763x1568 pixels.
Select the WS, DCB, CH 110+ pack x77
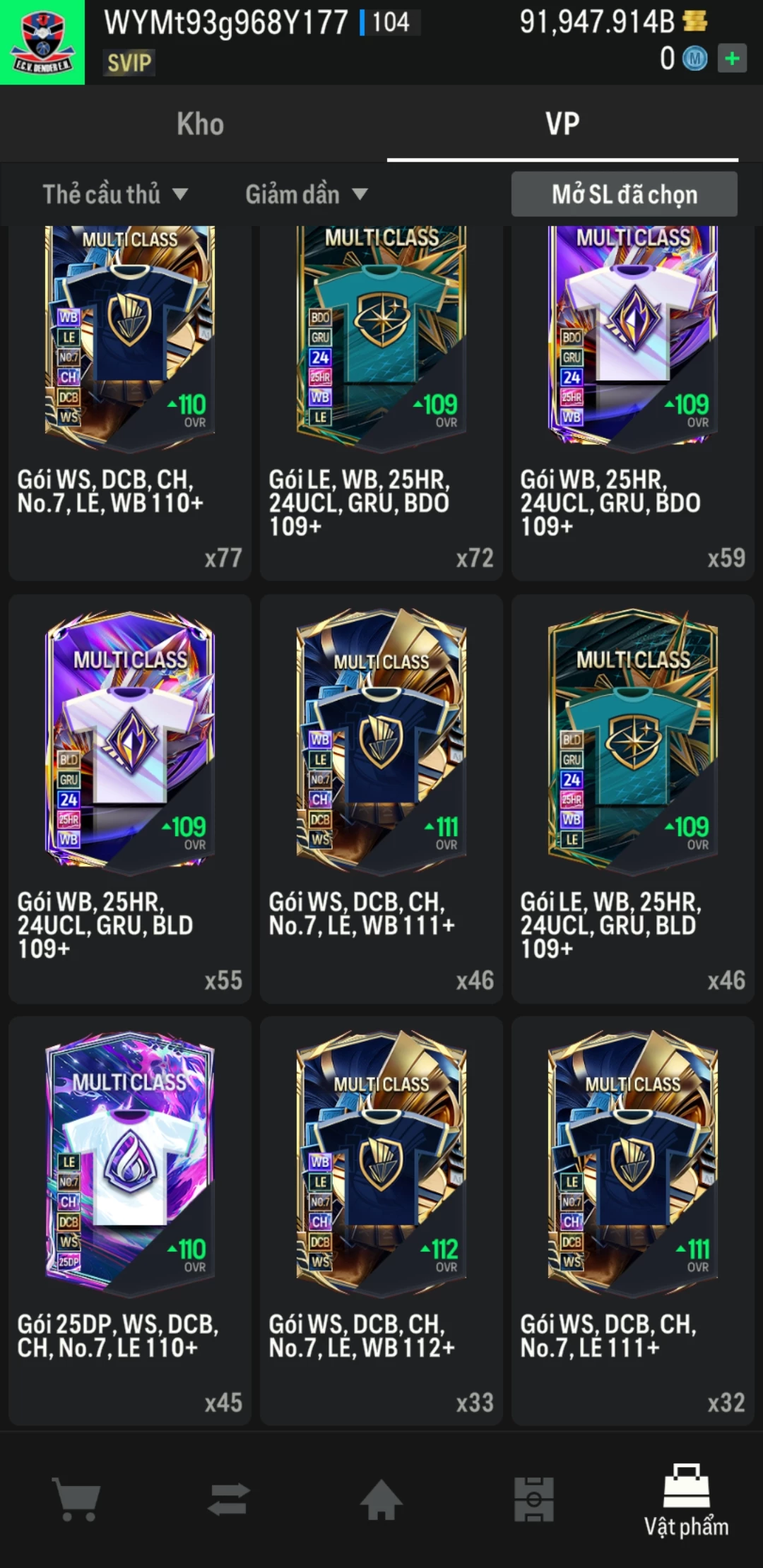point(130,403)
